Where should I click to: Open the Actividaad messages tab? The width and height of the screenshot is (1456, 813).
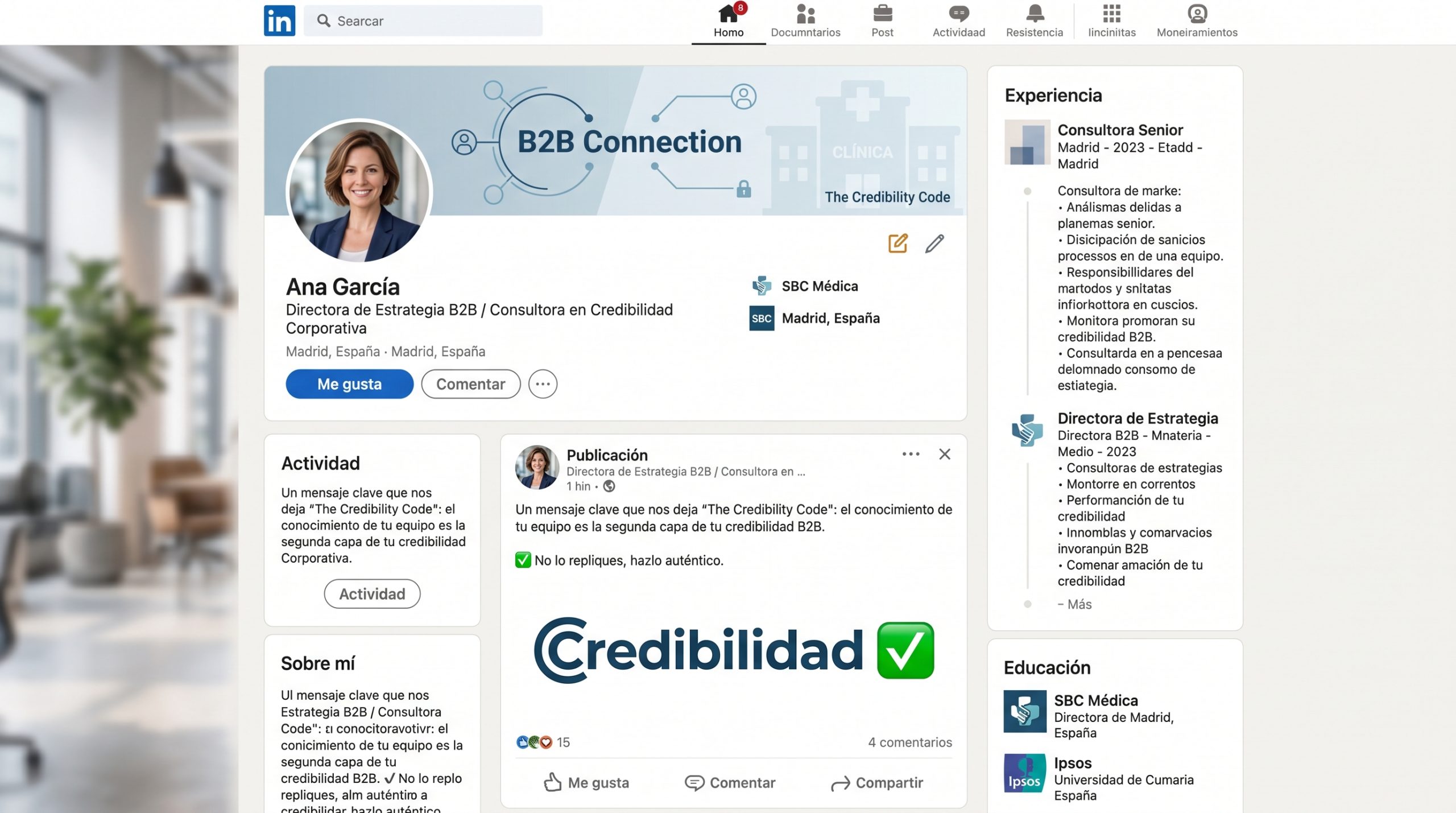958,21
